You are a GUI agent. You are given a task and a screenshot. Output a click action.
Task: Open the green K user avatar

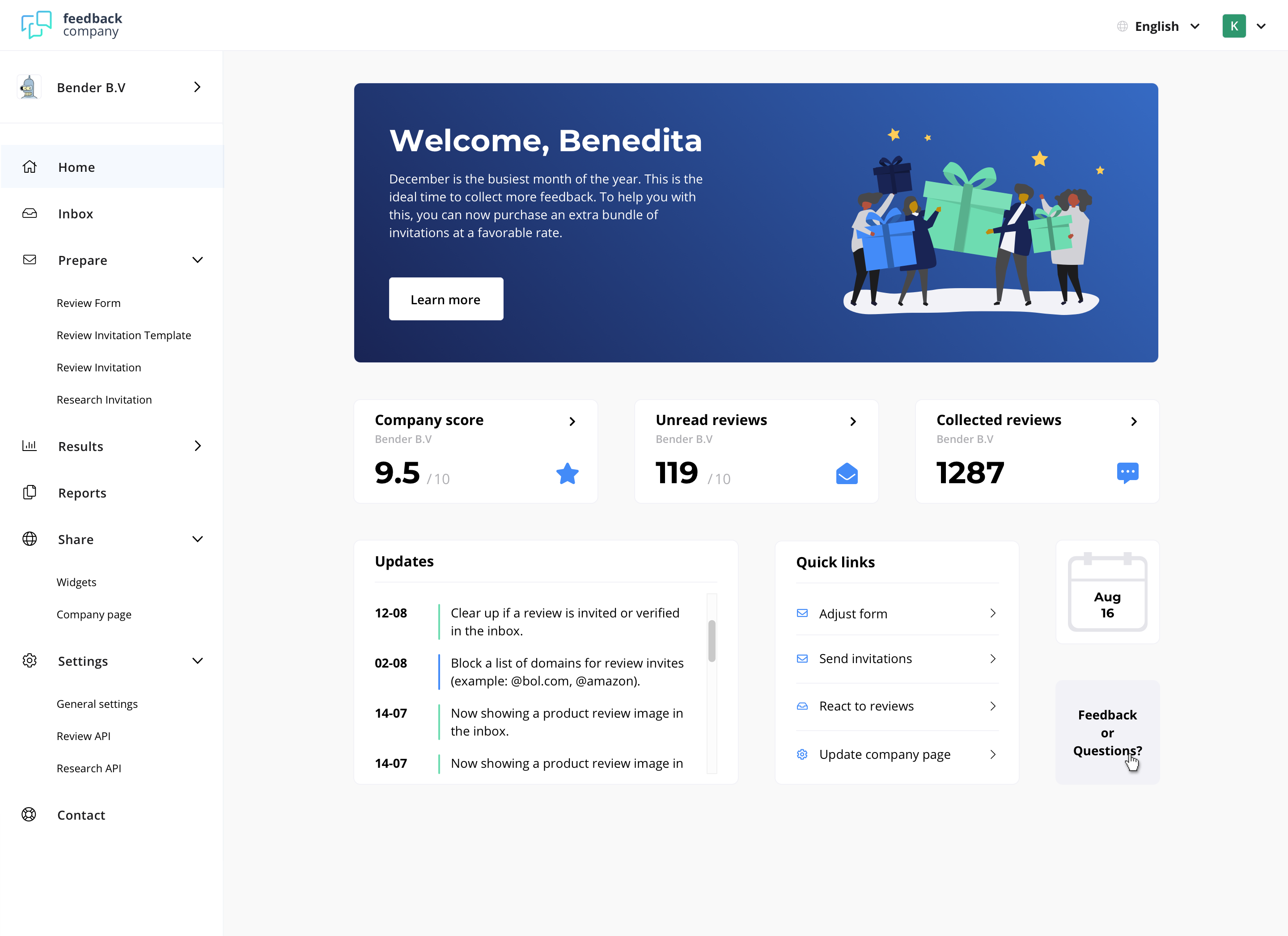(x=1233, y=26)
